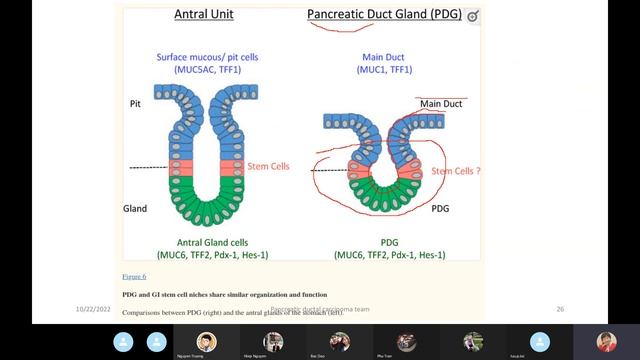
Task: Click the 'Pit' label
Action: (x=135, y=104)
